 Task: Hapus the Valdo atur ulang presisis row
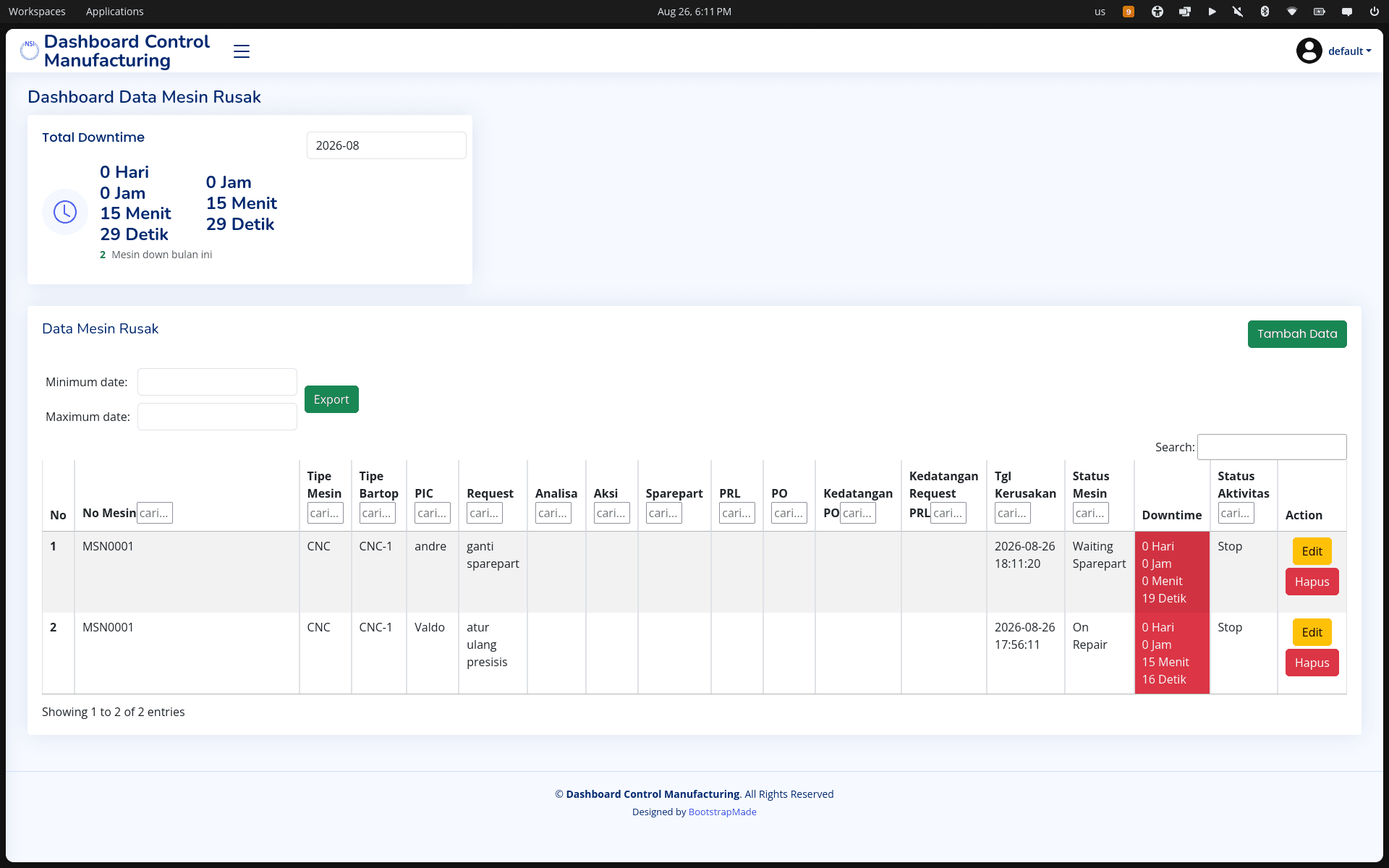pos(1312,663)
